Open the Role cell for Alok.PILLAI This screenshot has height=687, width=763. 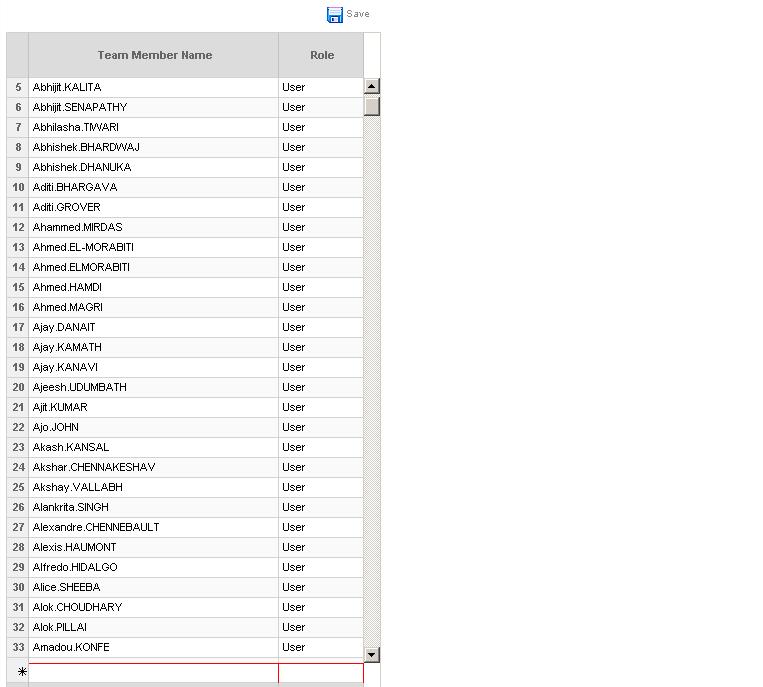(x=321, y=627)
